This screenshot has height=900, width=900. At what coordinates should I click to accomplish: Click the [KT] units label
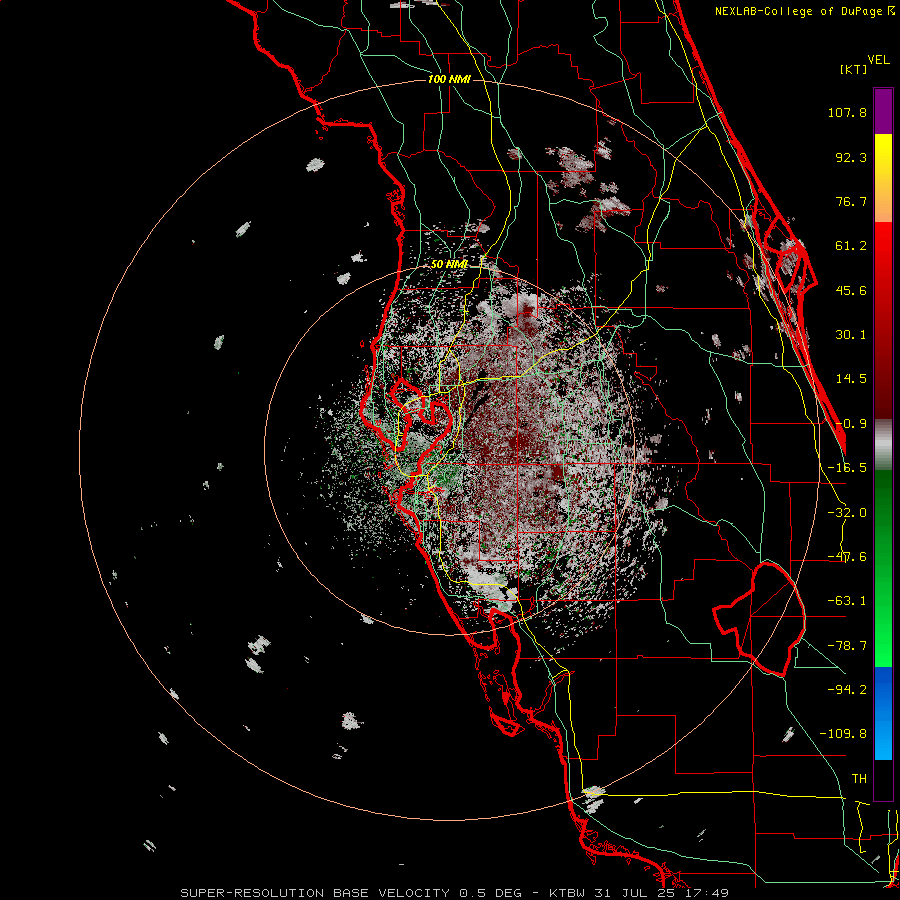[x=854, y=69]
